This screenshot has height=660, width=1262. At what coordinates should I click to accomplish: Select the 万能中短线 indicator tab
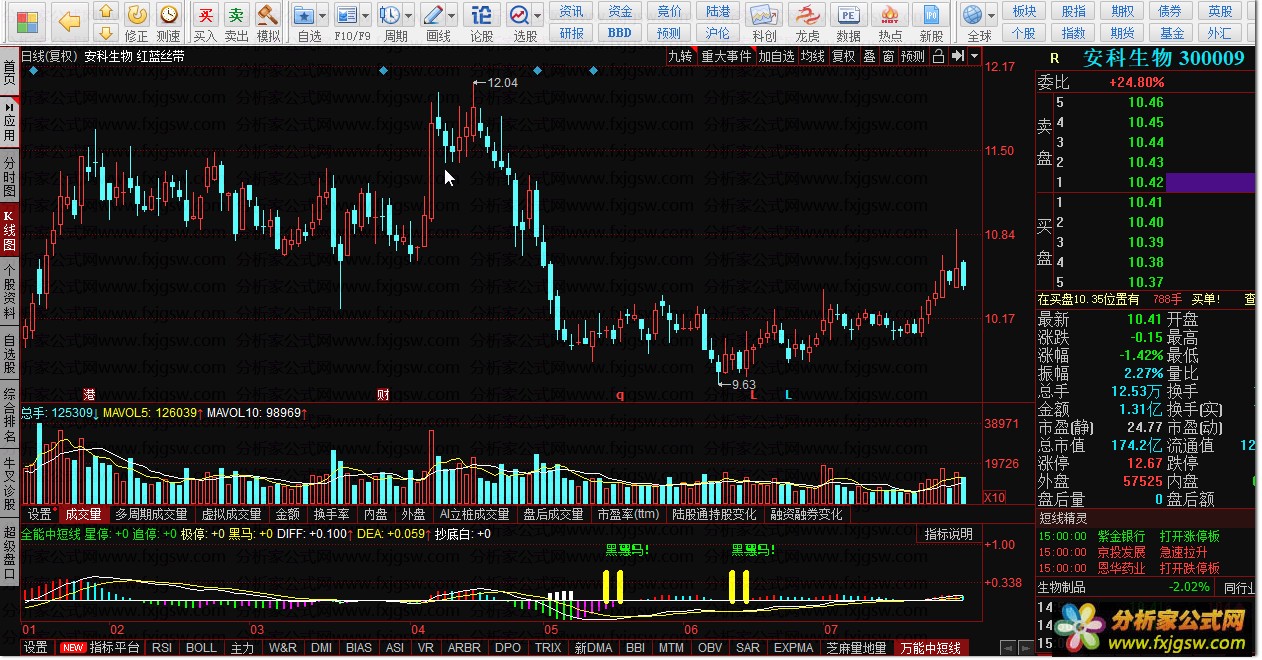coord(932,648)
